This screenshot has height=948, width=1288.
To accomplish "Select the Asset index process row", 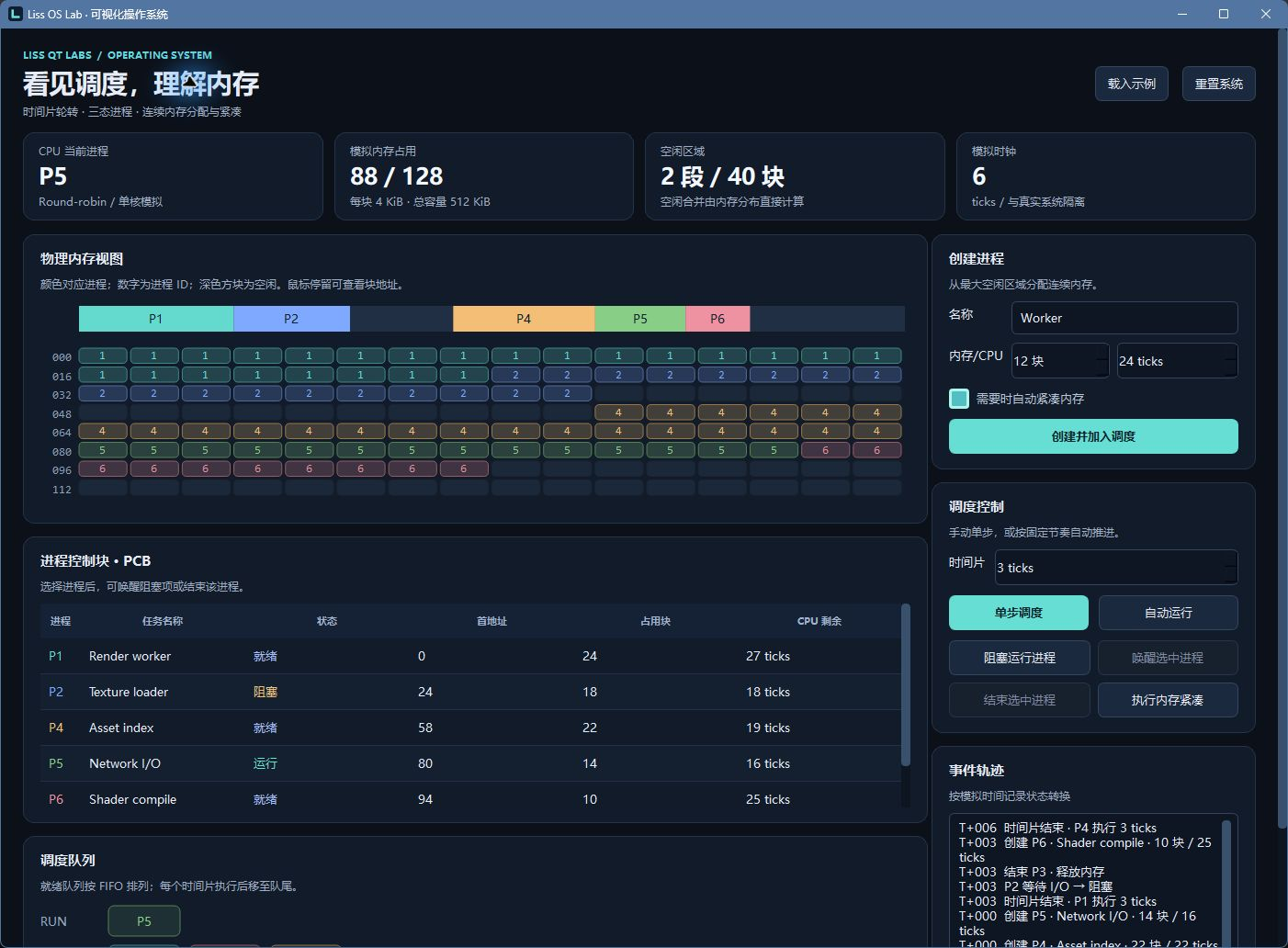I will pyautogui.click(x=469, y=728).
